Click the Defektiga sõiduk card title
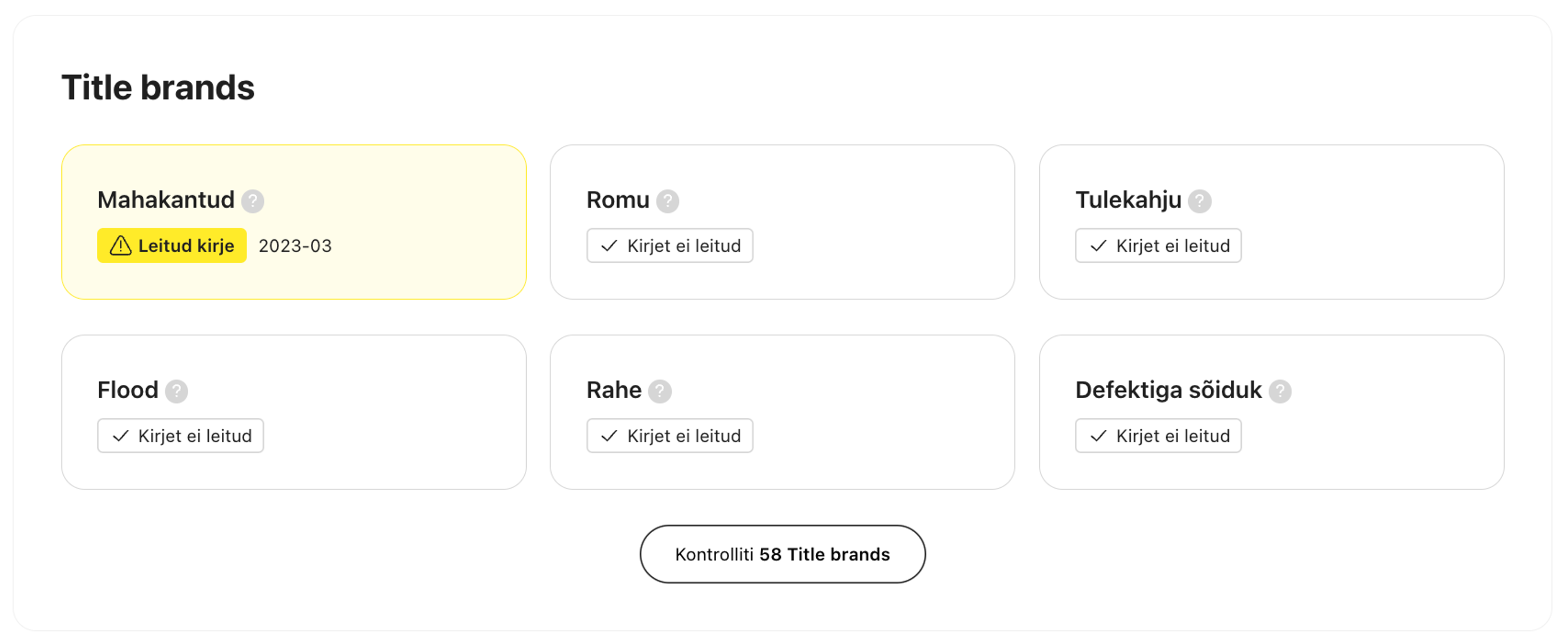 tap(1168, 390)
